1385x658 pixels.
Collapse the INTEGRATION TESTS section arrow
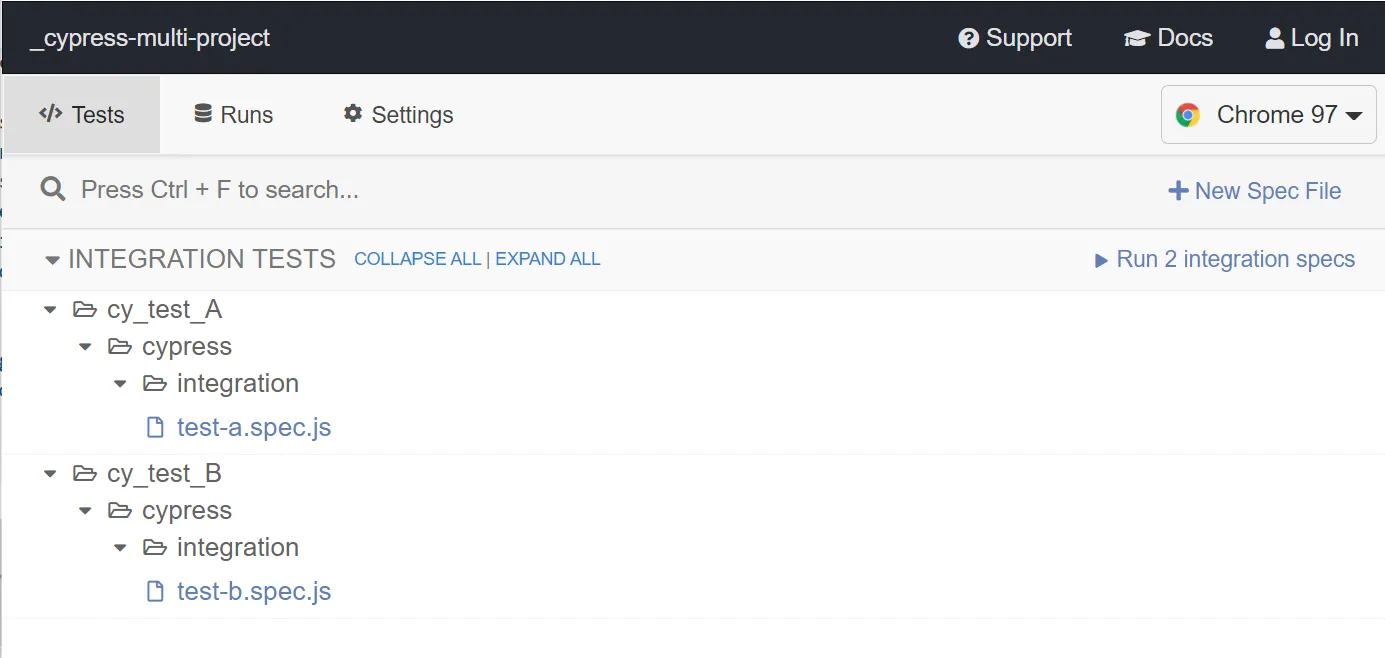[53, 260]
